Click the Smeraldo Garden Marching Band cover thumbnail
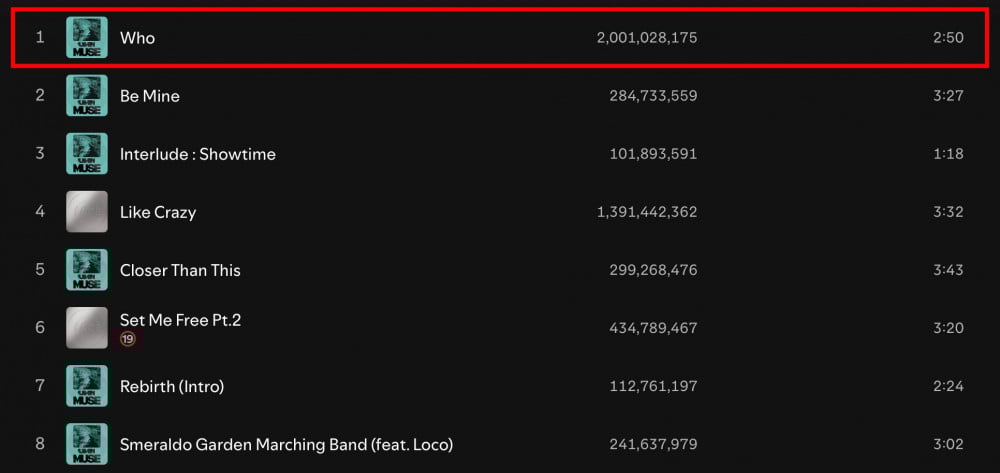Image resolution: width=1000 pixels, height=473 pixels. 87,444
